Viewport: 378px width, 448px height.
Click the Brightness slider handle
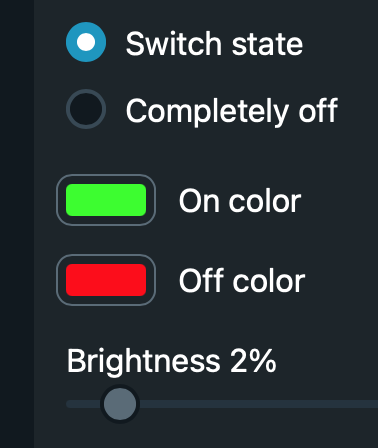[120, 404]
